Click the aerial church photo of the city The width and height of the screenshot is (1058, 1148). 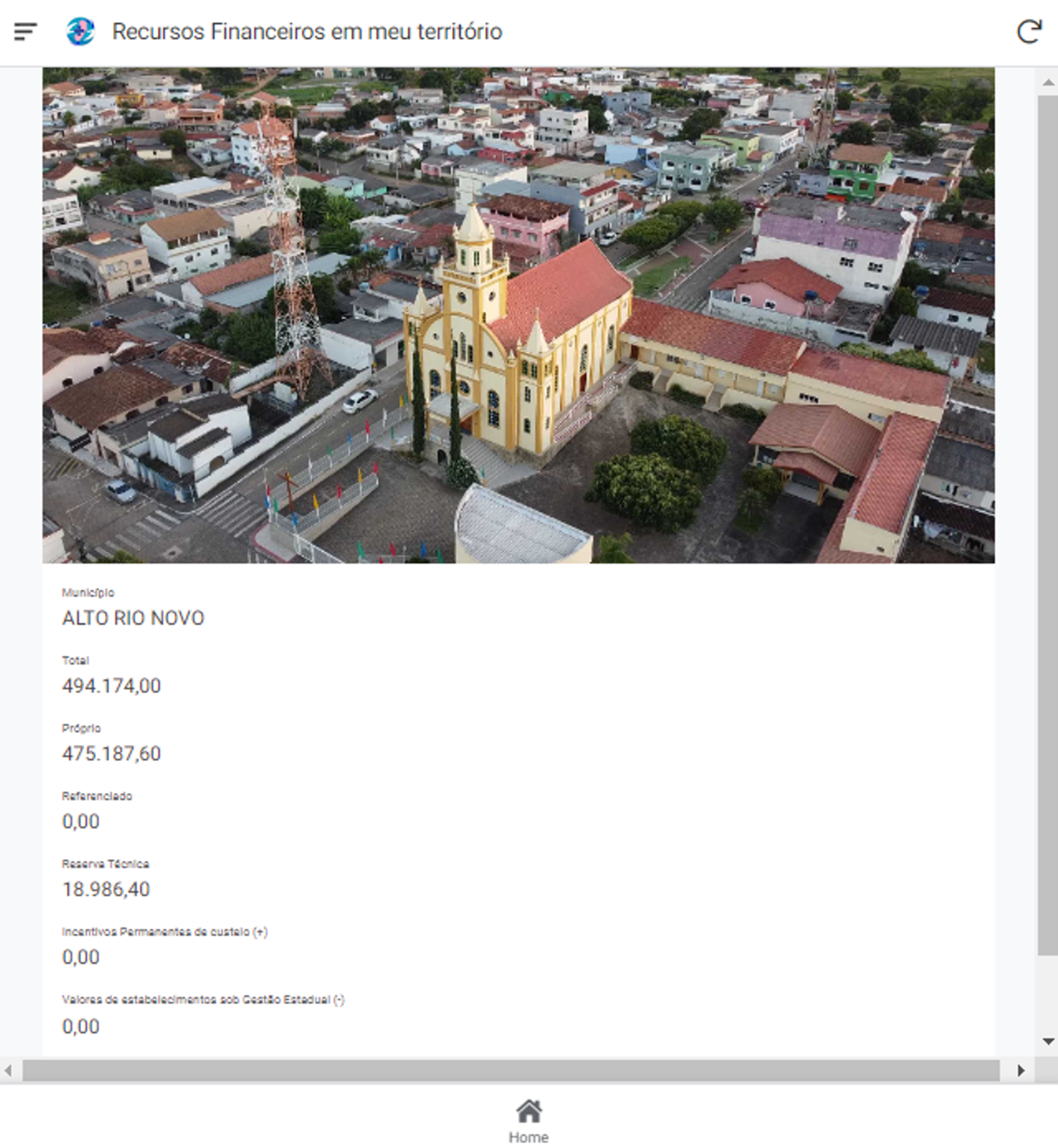[x=518, y=315]
